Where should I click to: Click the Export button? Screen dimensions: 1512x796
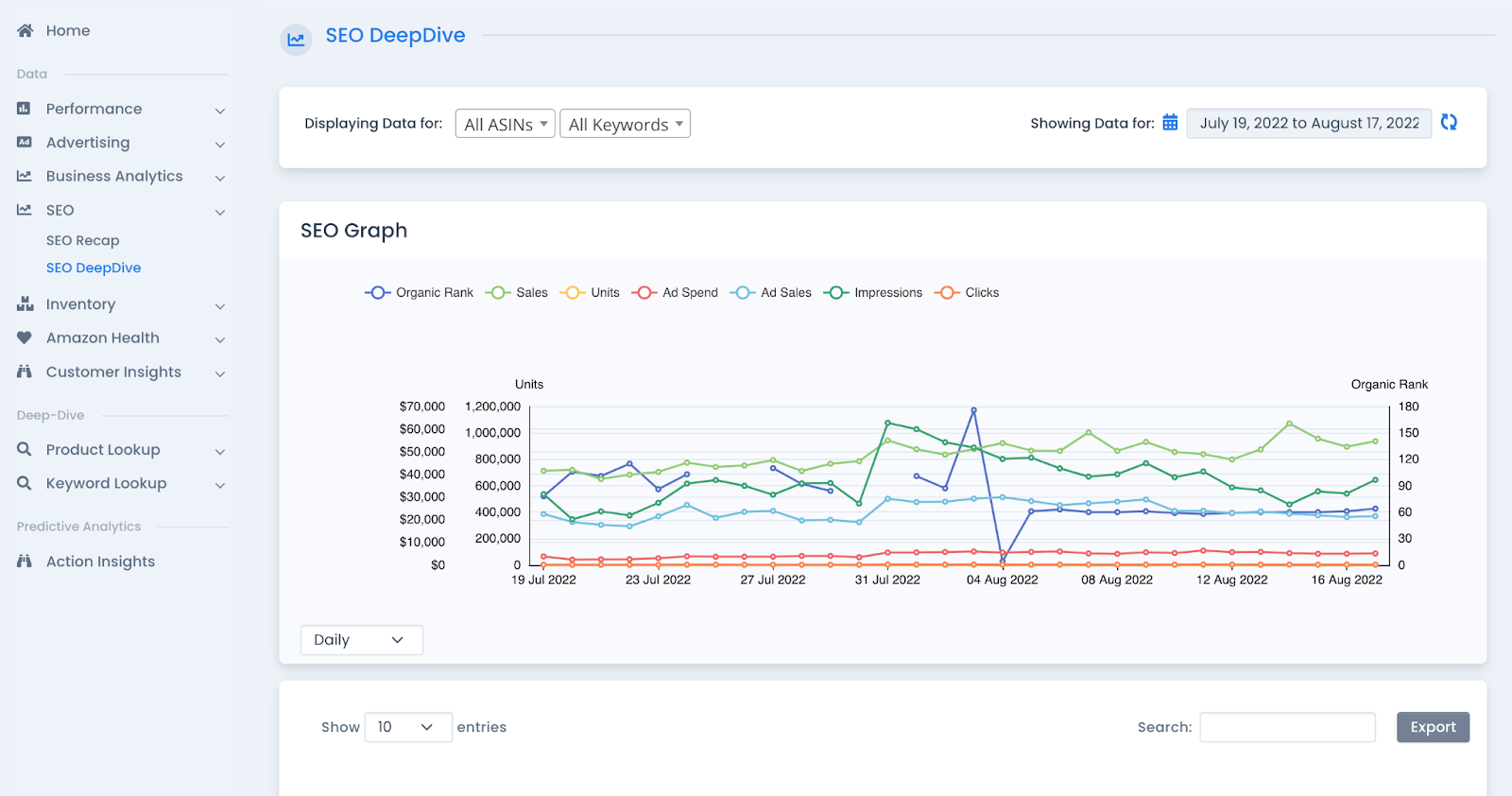point(1433,727)
